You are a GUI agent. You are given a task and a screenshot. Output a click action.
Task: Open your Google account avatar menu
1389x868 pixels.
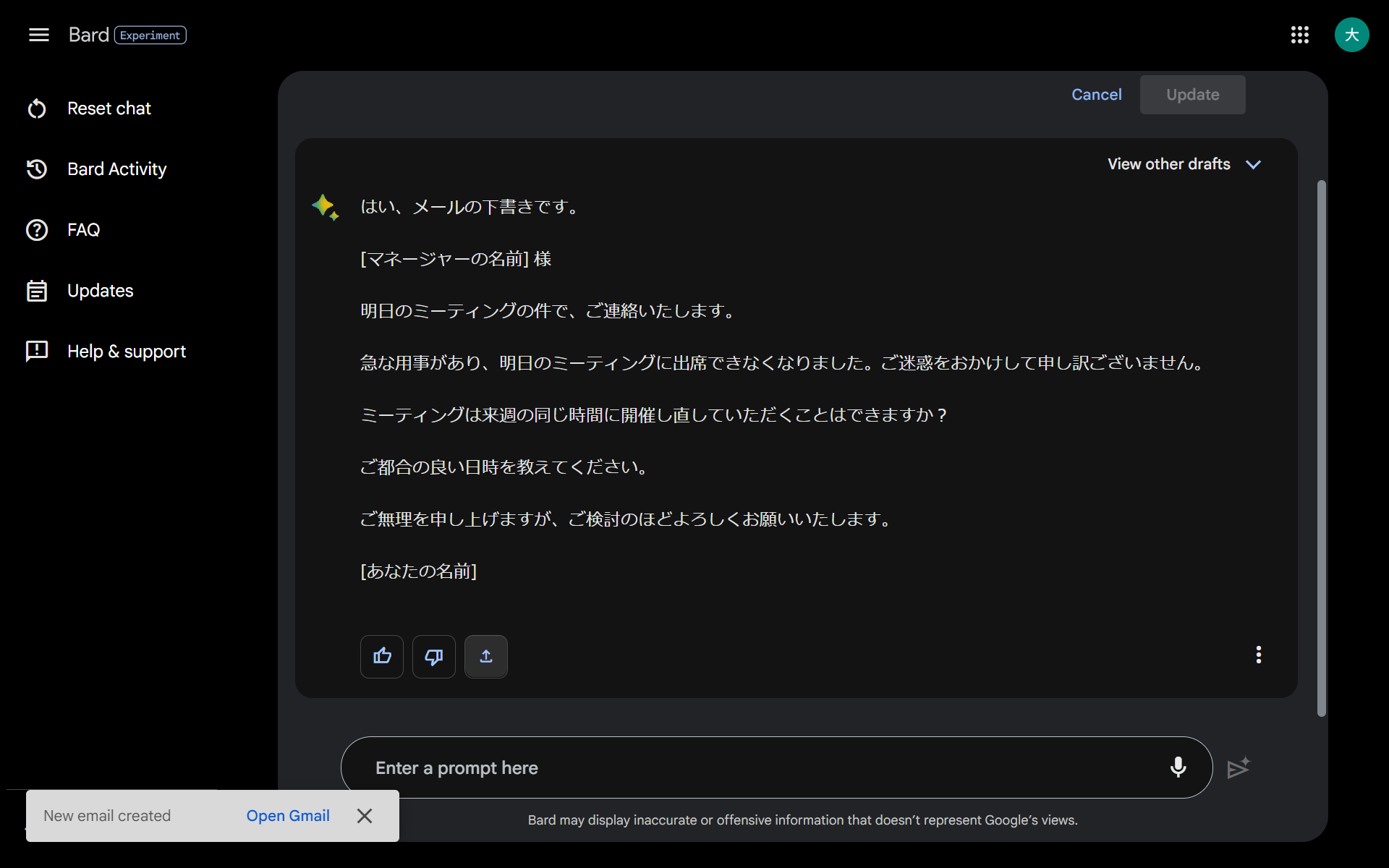coord(1352,35)
